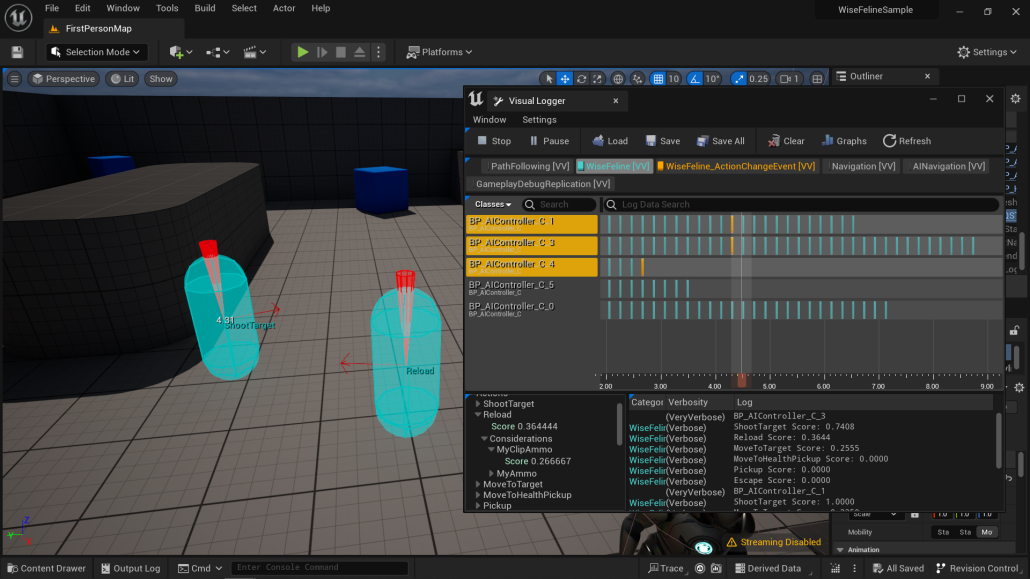Click the Eject button in the toolbar
The width and height of the screenshot is (1030, 579).
tap(359, 52)
